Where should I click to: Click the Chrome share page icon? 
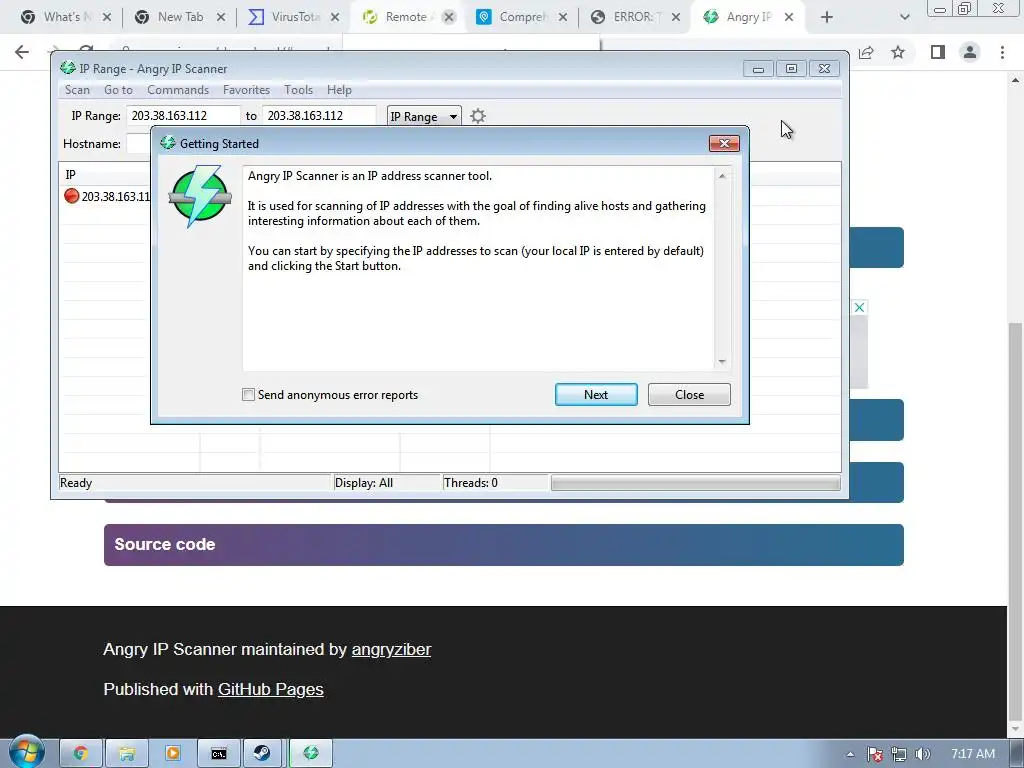[x=866, y=52]
